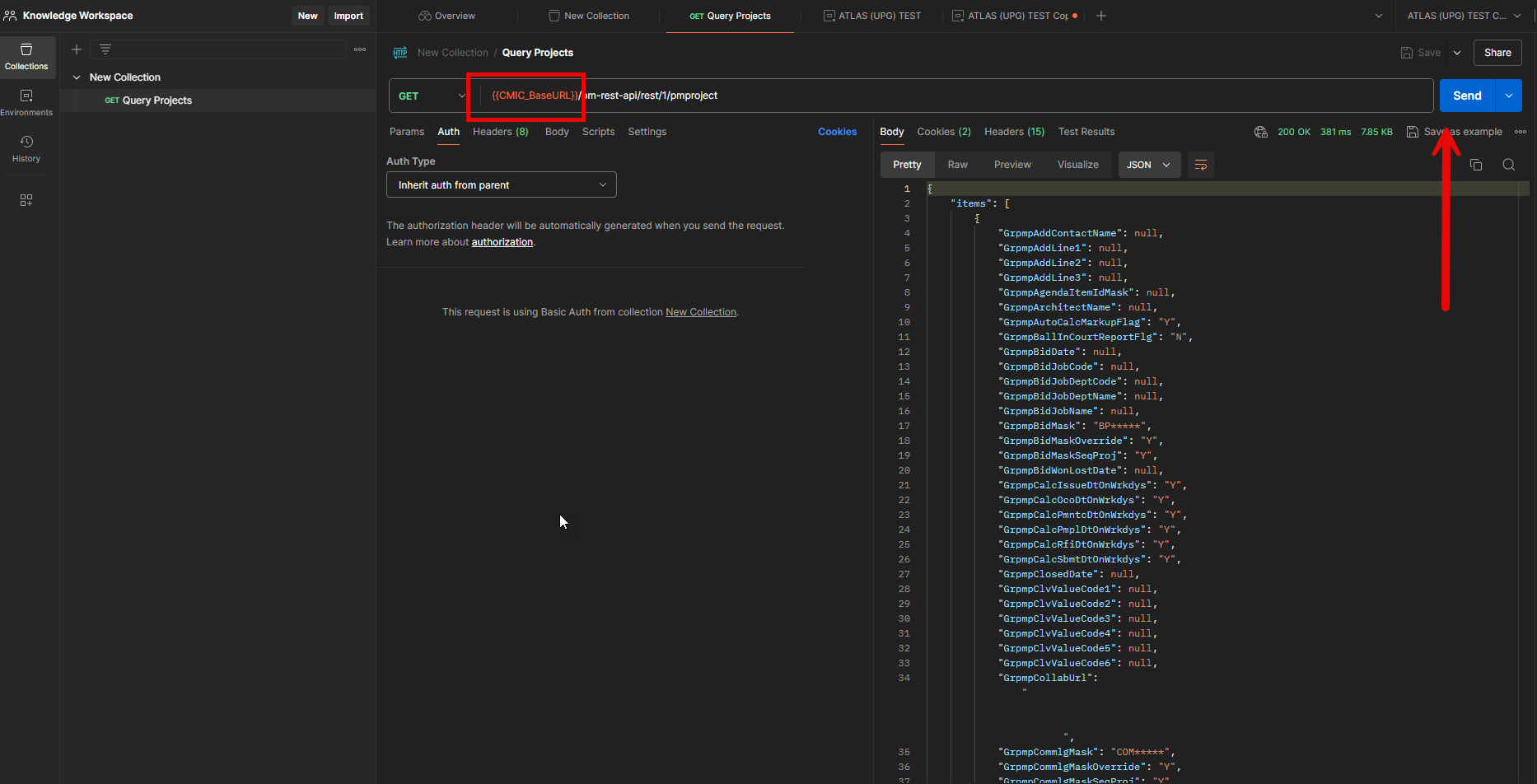Open the Settings request tab
Screen dimensions: 1537x784
[647, 132]
